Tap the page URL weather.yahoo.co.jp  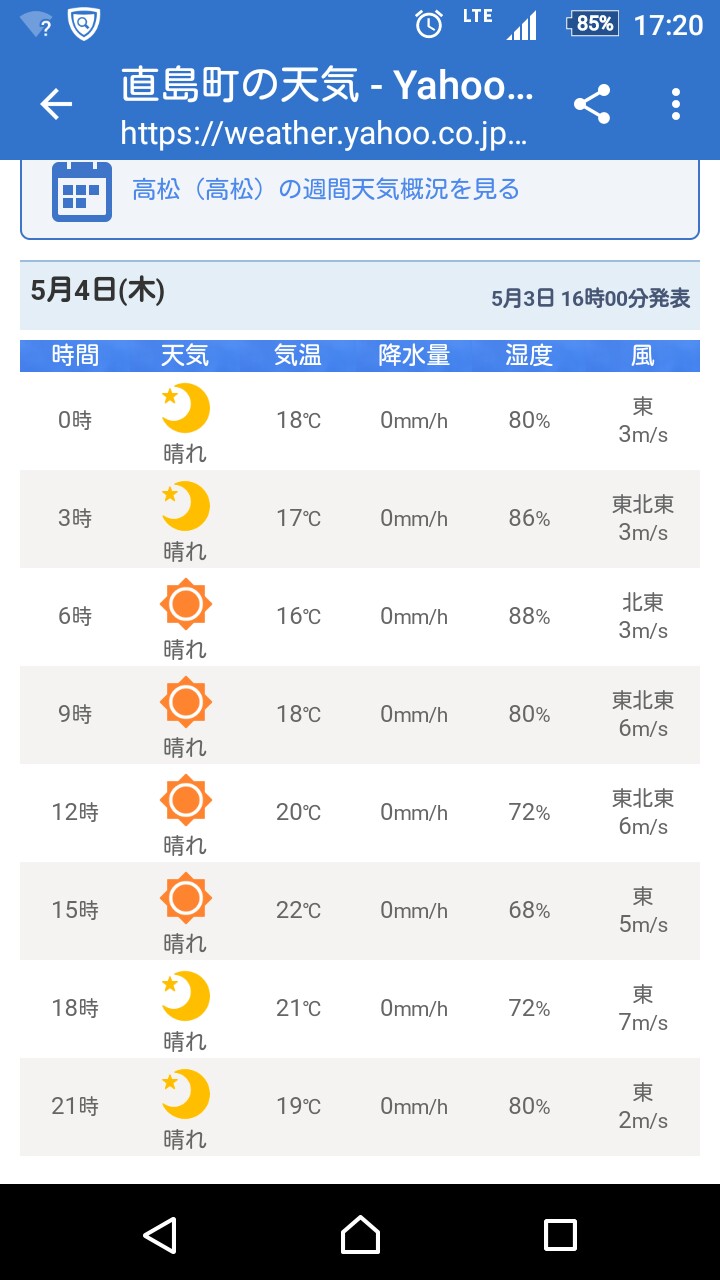[324, 133]
